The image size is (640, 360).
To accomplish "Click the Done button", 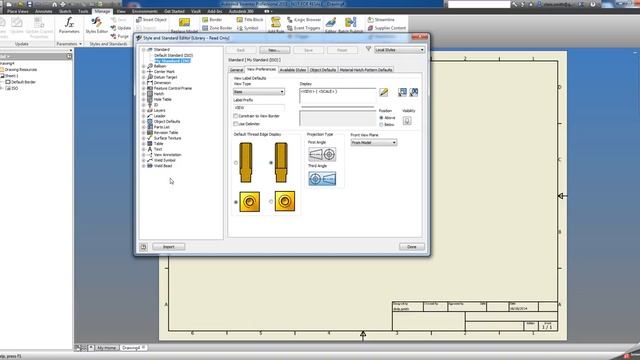I will click(412, 247).
